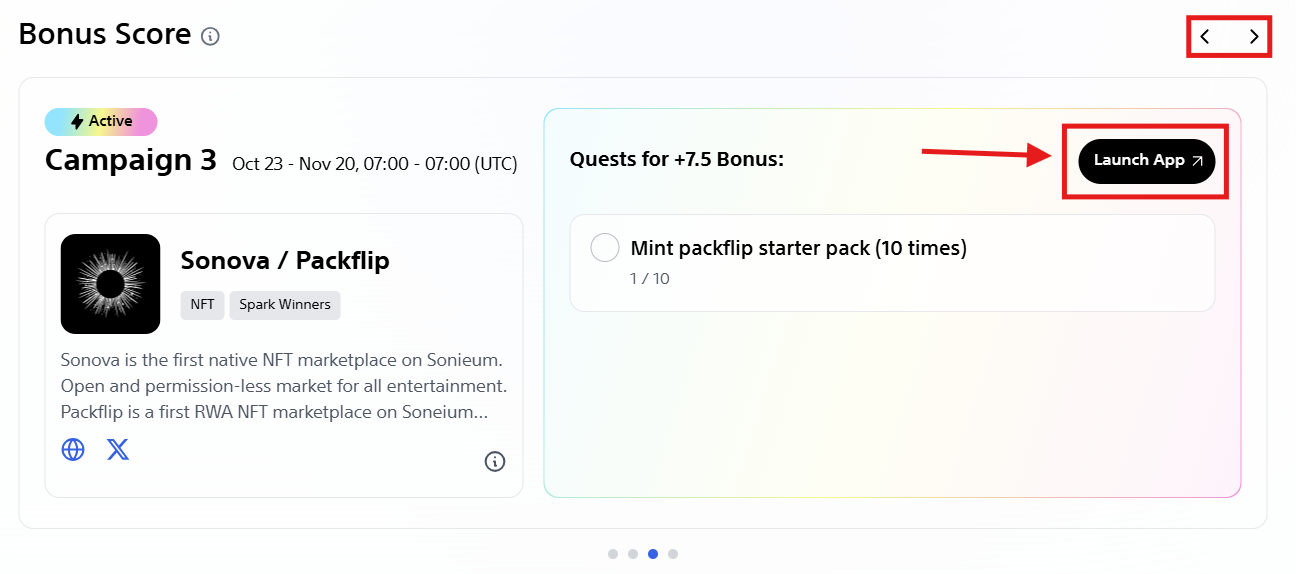Click the Sonova / Packflip title
The image size is (1296, 574).
[x=285, y=261]
